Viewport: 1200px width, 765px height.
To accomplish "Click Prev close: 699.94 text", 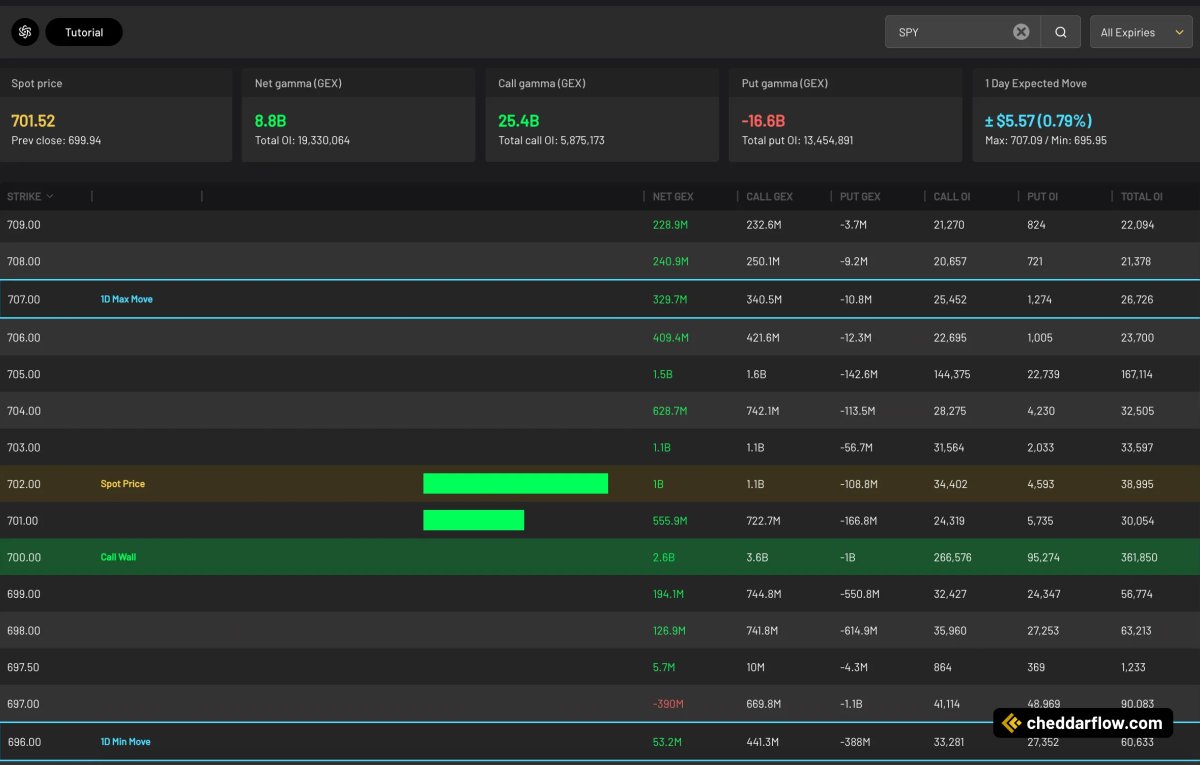I will (56, 141).
